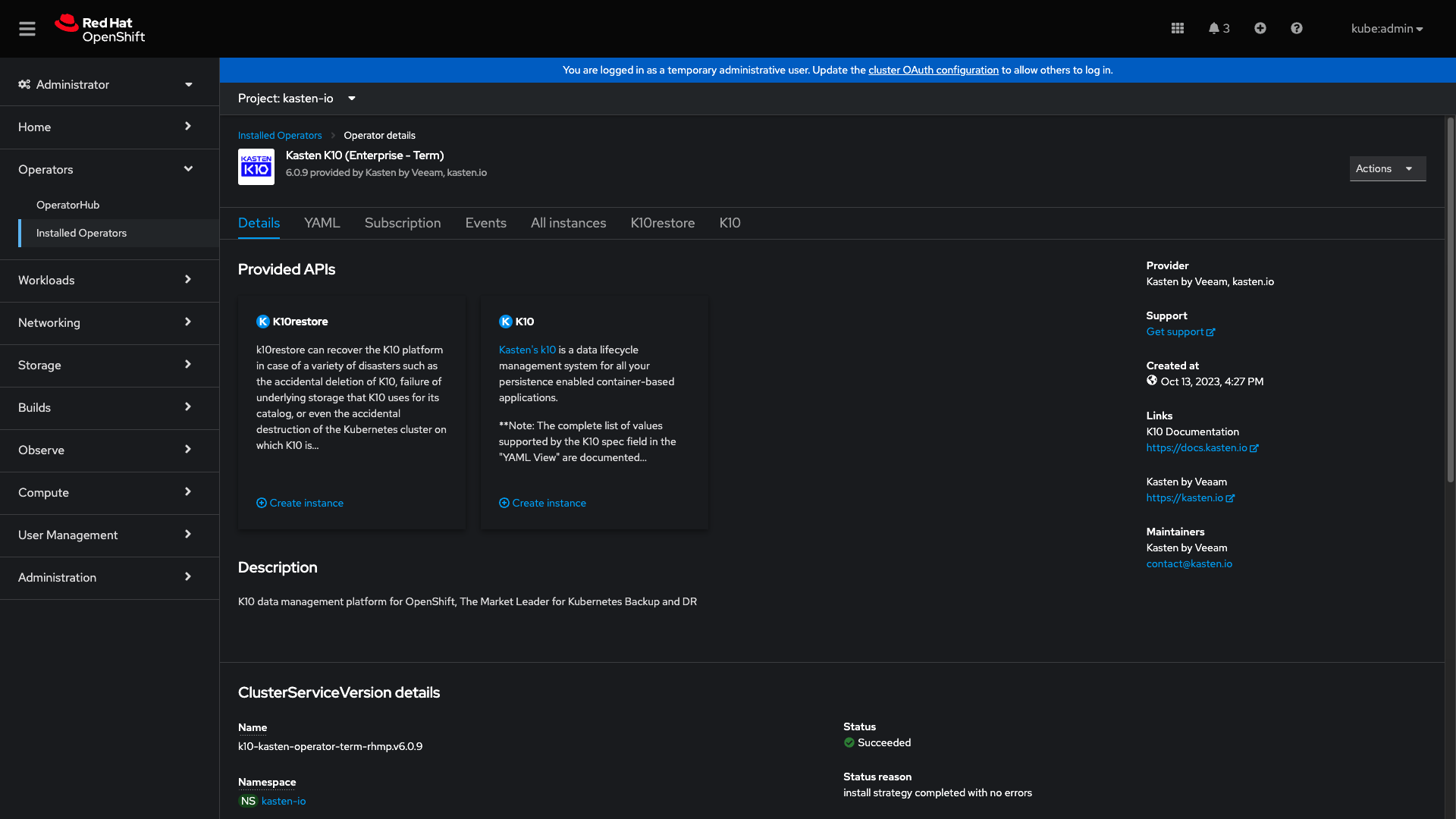
Task: Click the green Succeeded status icon
Action: tap(849, 742)
